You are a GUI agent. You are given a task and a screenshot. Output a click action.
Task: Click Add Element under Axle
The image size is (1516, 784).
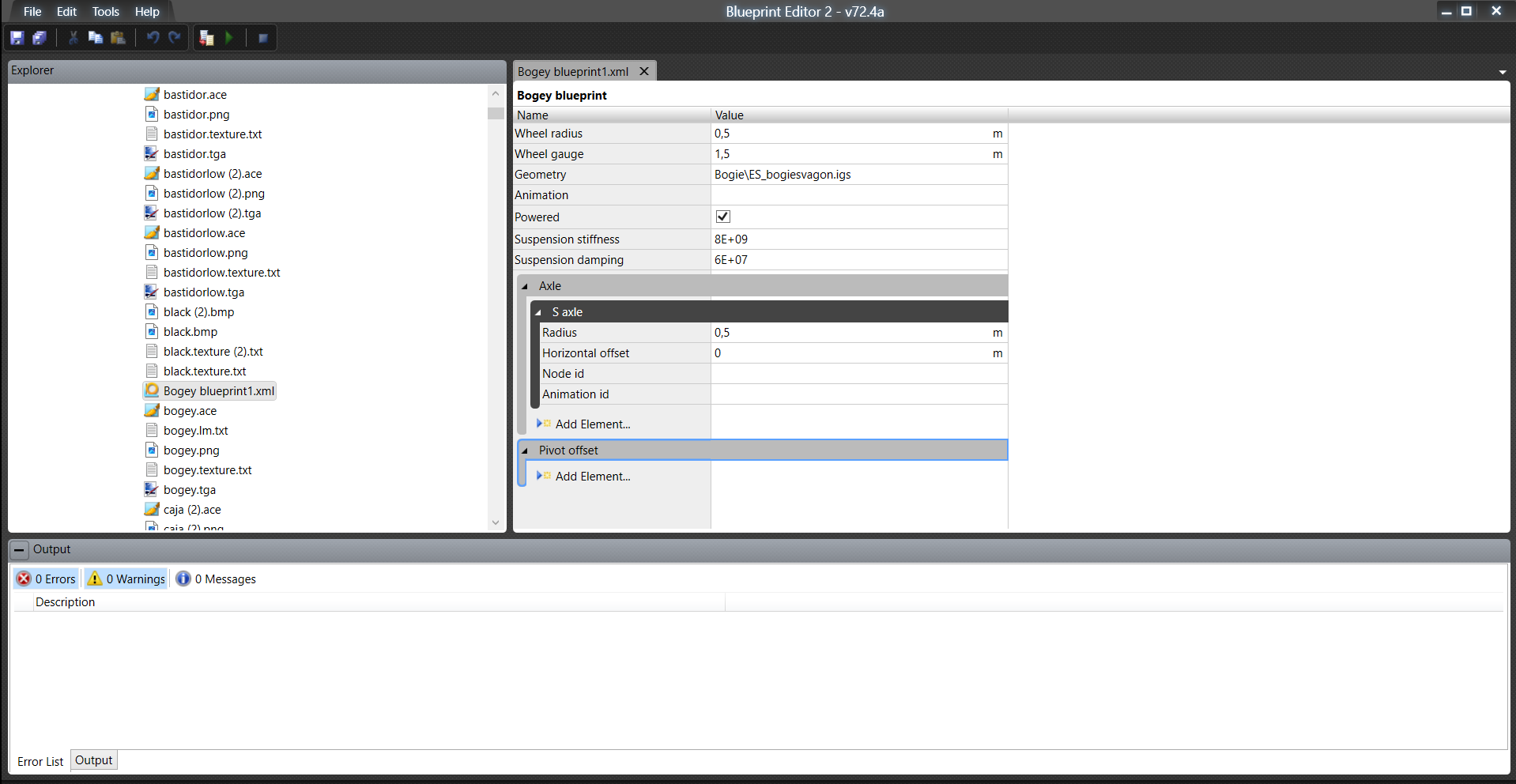coord(593,424)
